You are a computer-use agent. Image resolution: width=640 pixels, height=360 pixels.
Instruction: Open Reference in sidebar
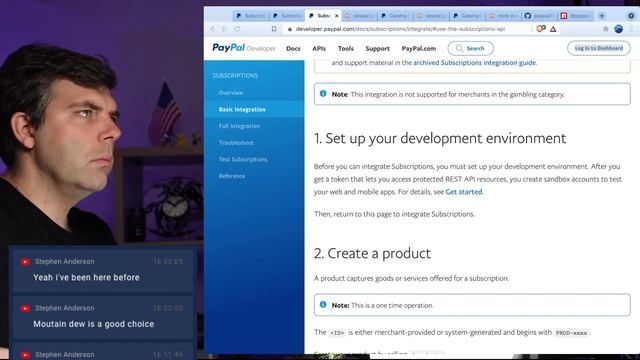pyautogui.click(x=231, y=176)
